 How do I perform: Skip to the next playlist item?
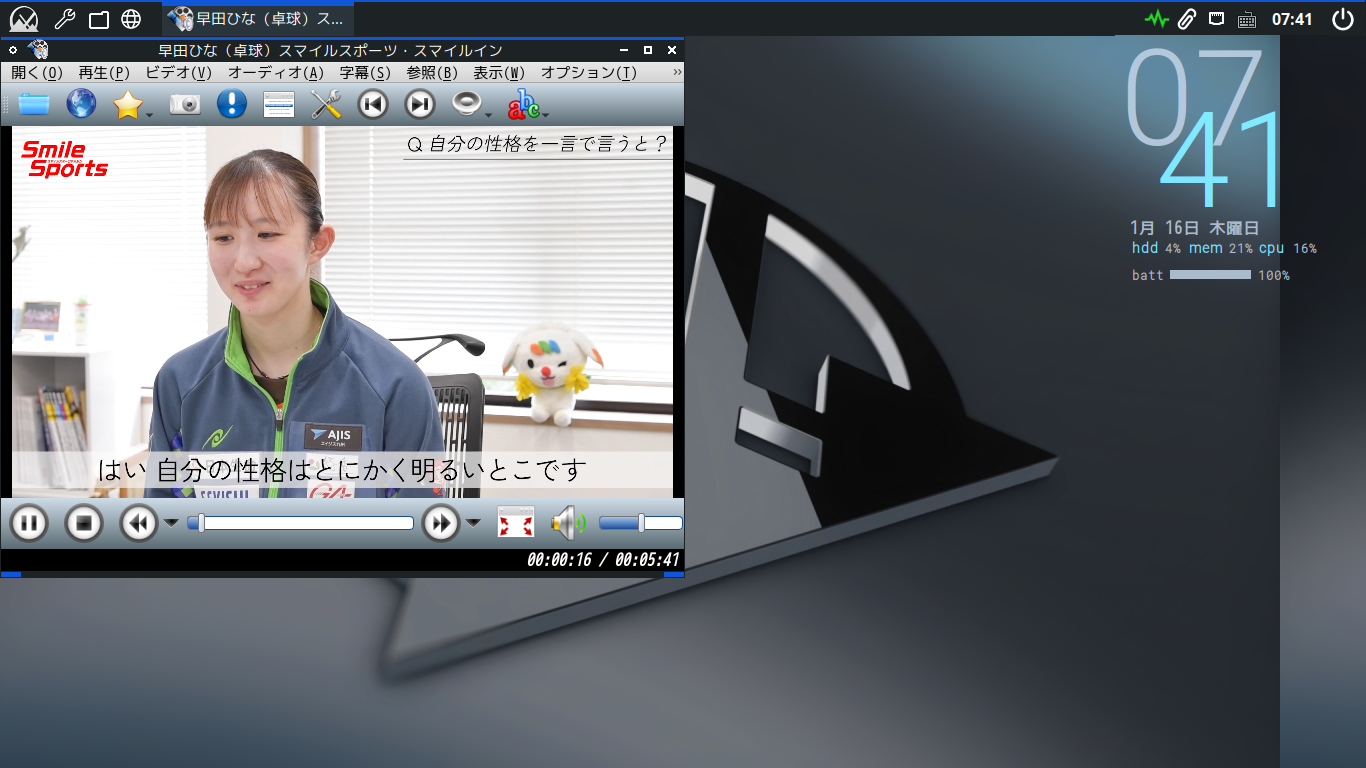420,104
